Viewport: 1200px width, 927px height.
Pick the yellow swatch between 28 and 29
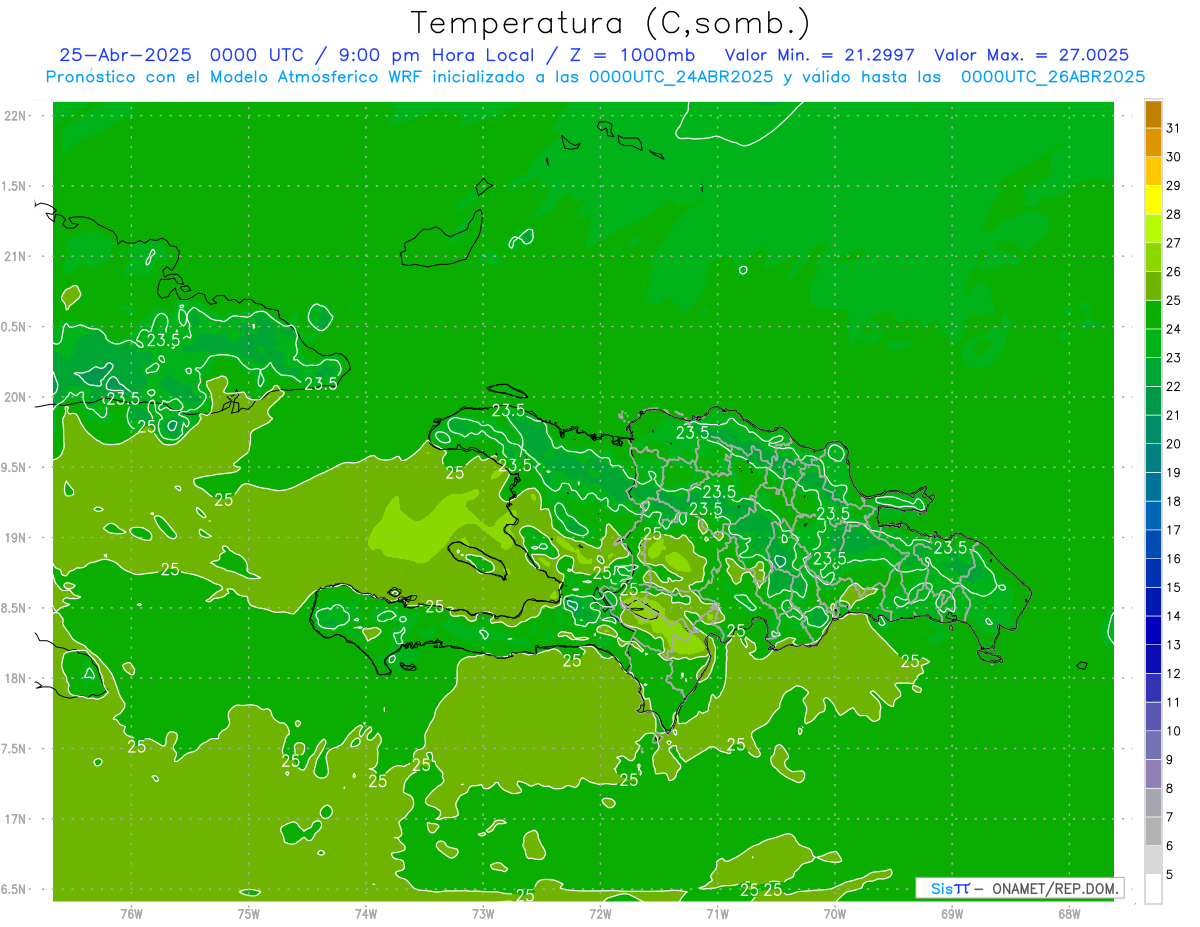point(1153,200)
